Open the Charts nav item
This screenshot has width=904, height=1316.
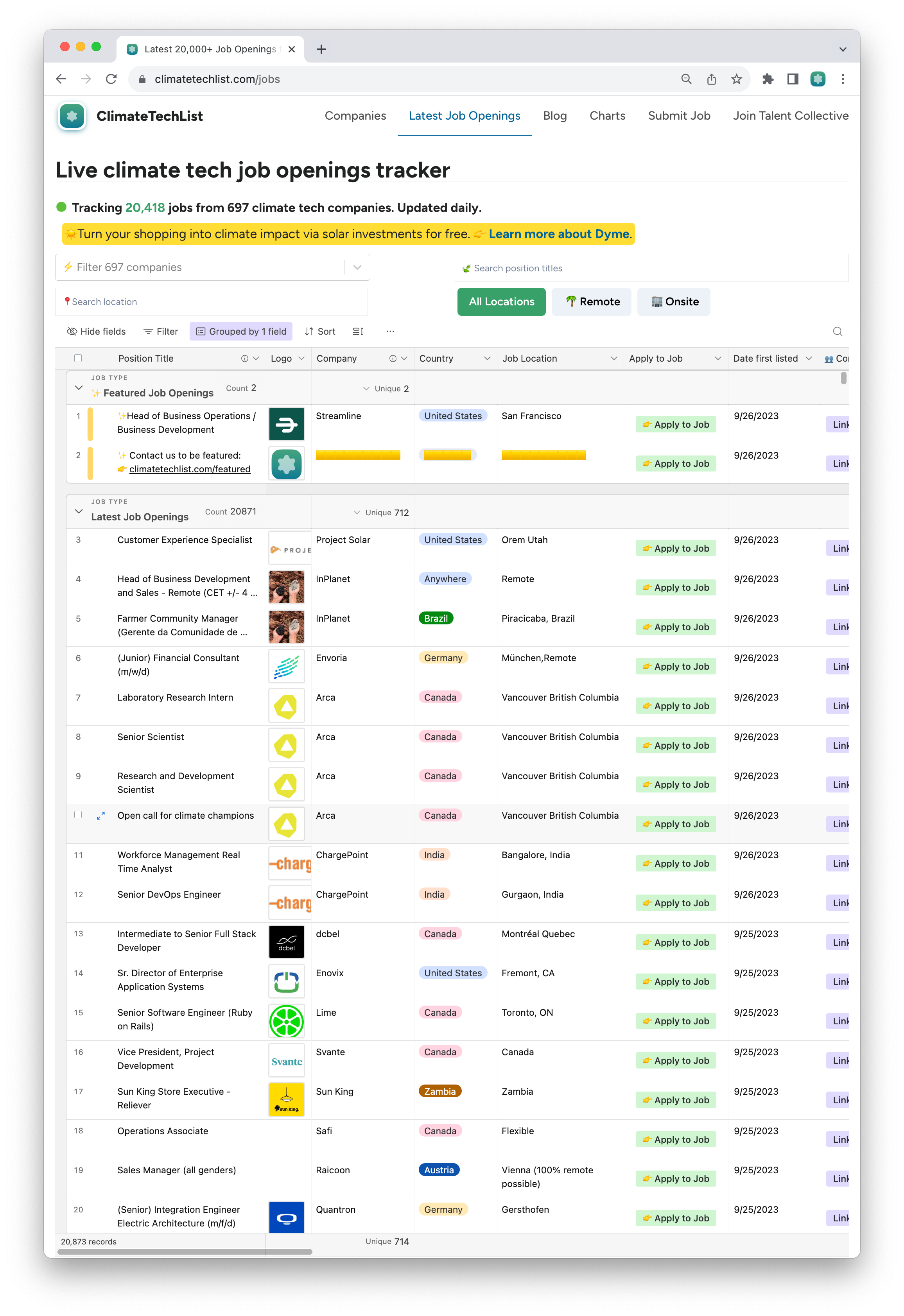pyautogui.click(x=607, y=115)
